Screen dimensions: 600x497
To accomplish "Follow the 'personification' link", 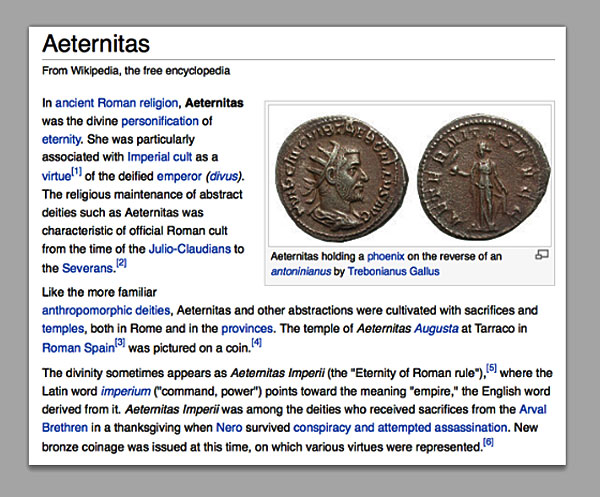I will point(160,121).
